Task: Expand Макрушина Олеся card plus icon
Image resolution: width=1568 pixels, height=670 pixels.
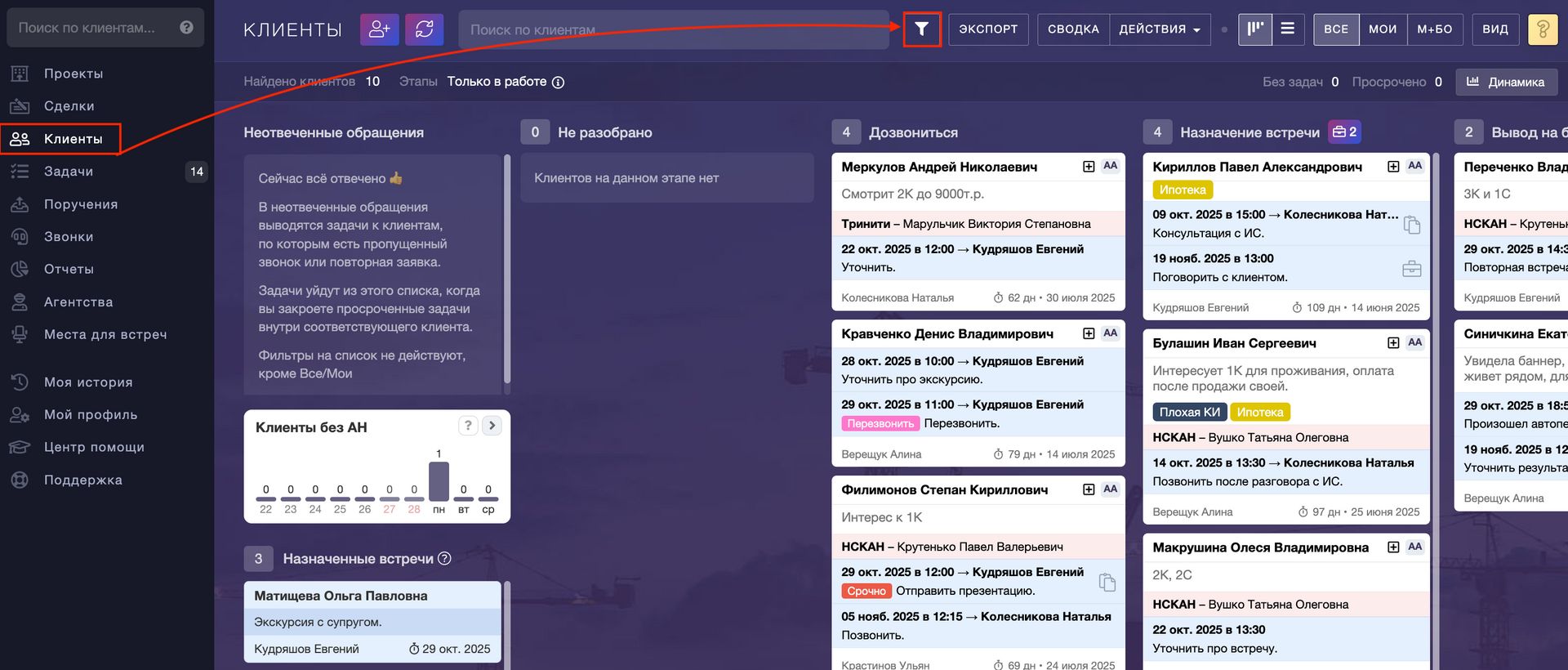Action: (1393, 547)
